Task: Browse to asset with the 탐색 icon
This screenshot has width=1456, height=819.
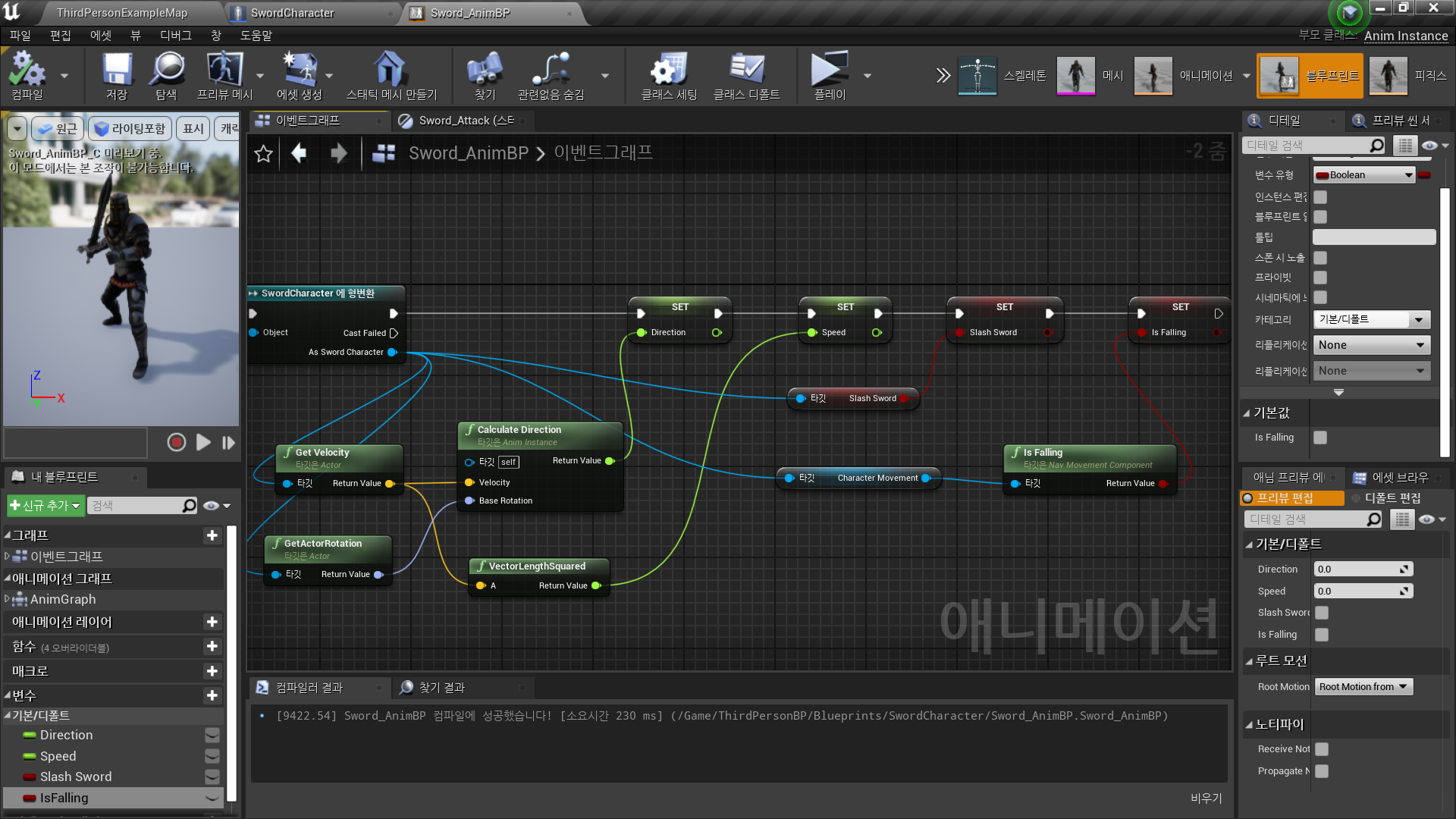Action: coord(165,75)
